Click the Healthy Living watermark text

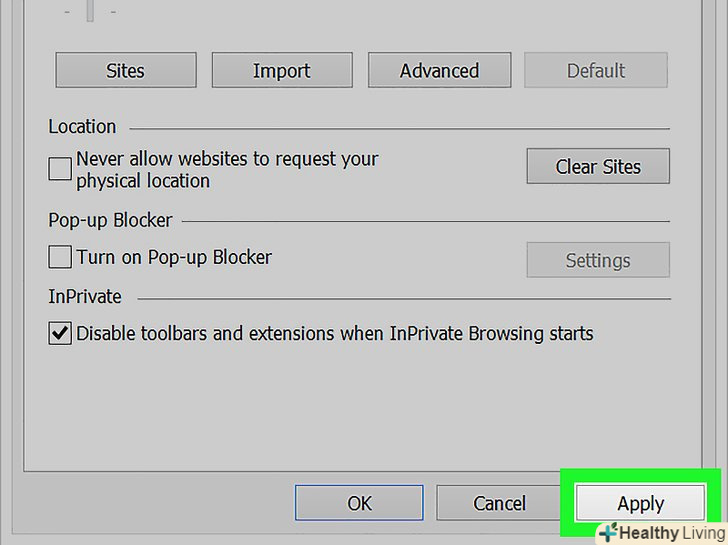click(x=670, y=533)
